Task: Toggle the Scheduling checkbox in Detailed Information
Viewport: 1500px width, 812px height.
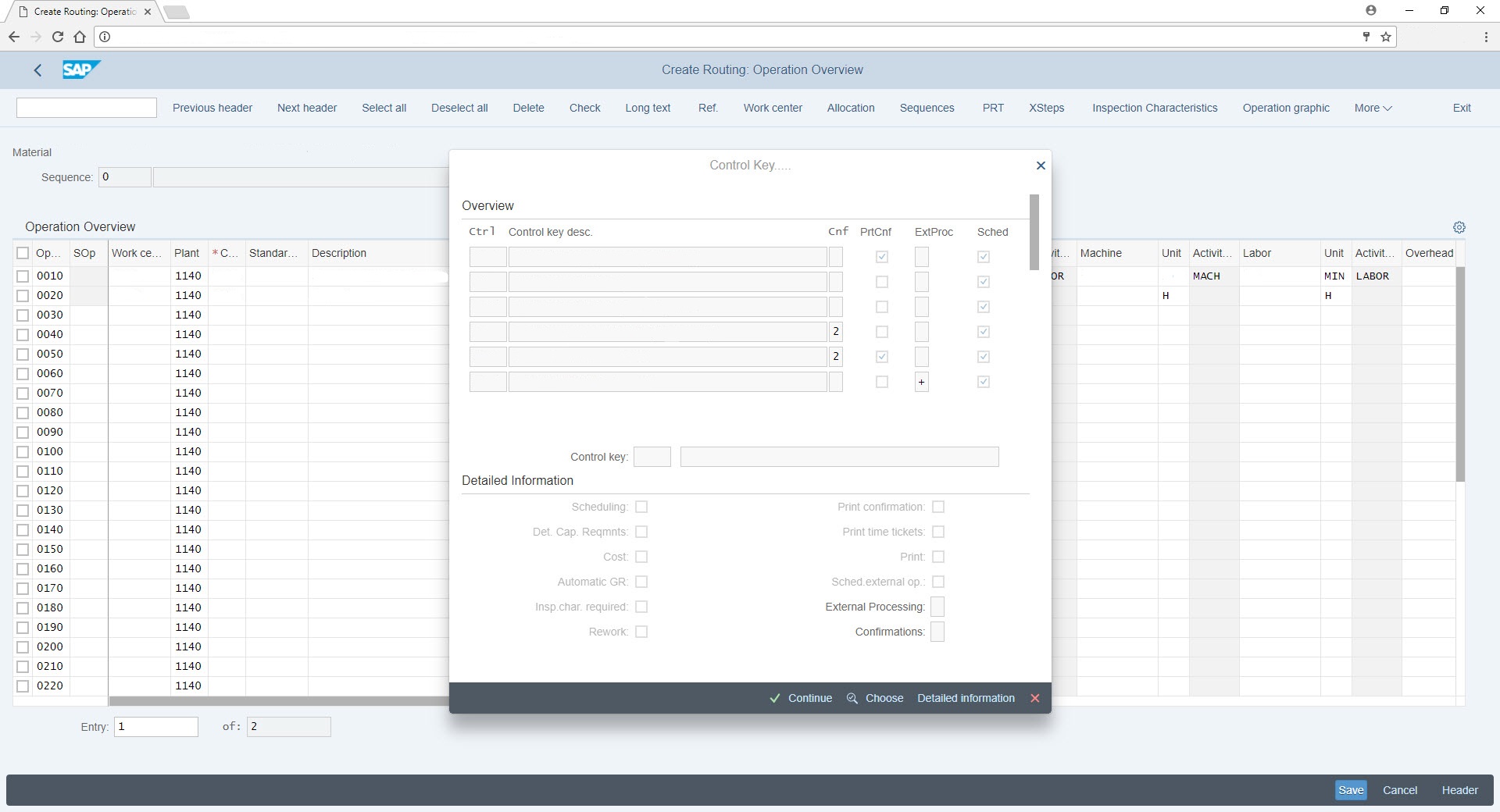Action: [641, 507]
